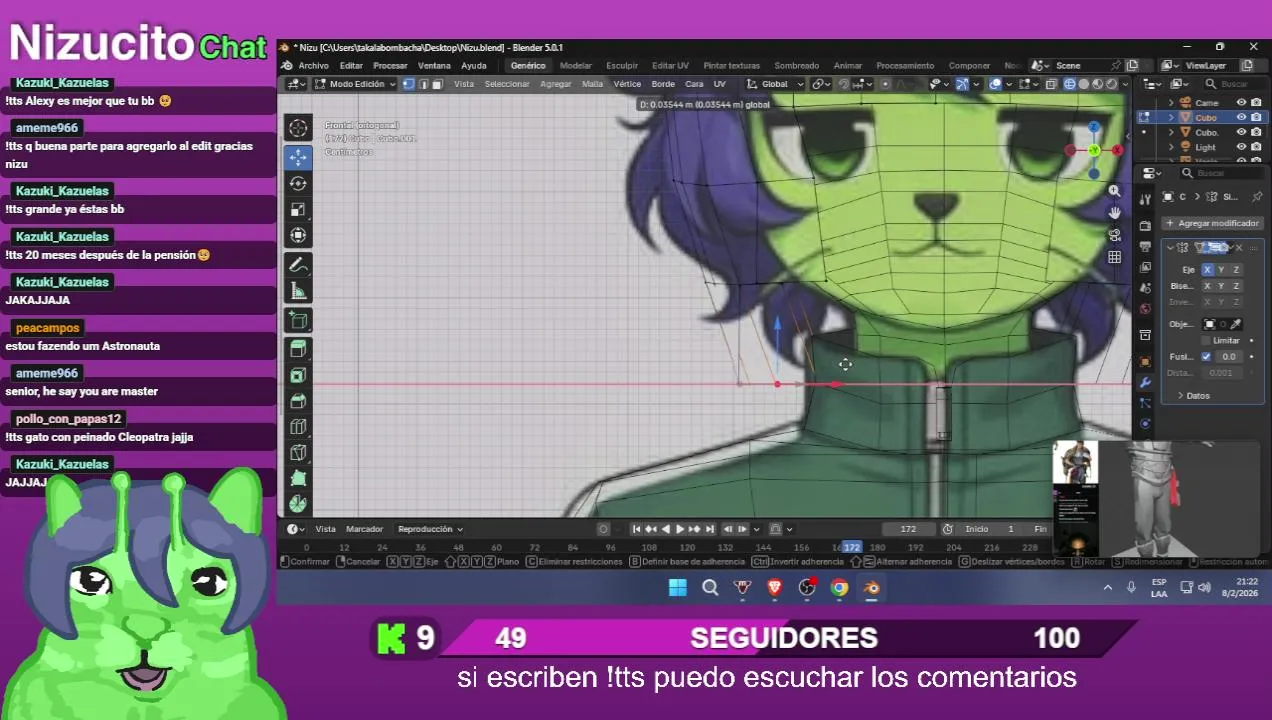1272x720 pixels.
Task: Switch to the Esculpir workspace tab
Action: click(622, 66)
